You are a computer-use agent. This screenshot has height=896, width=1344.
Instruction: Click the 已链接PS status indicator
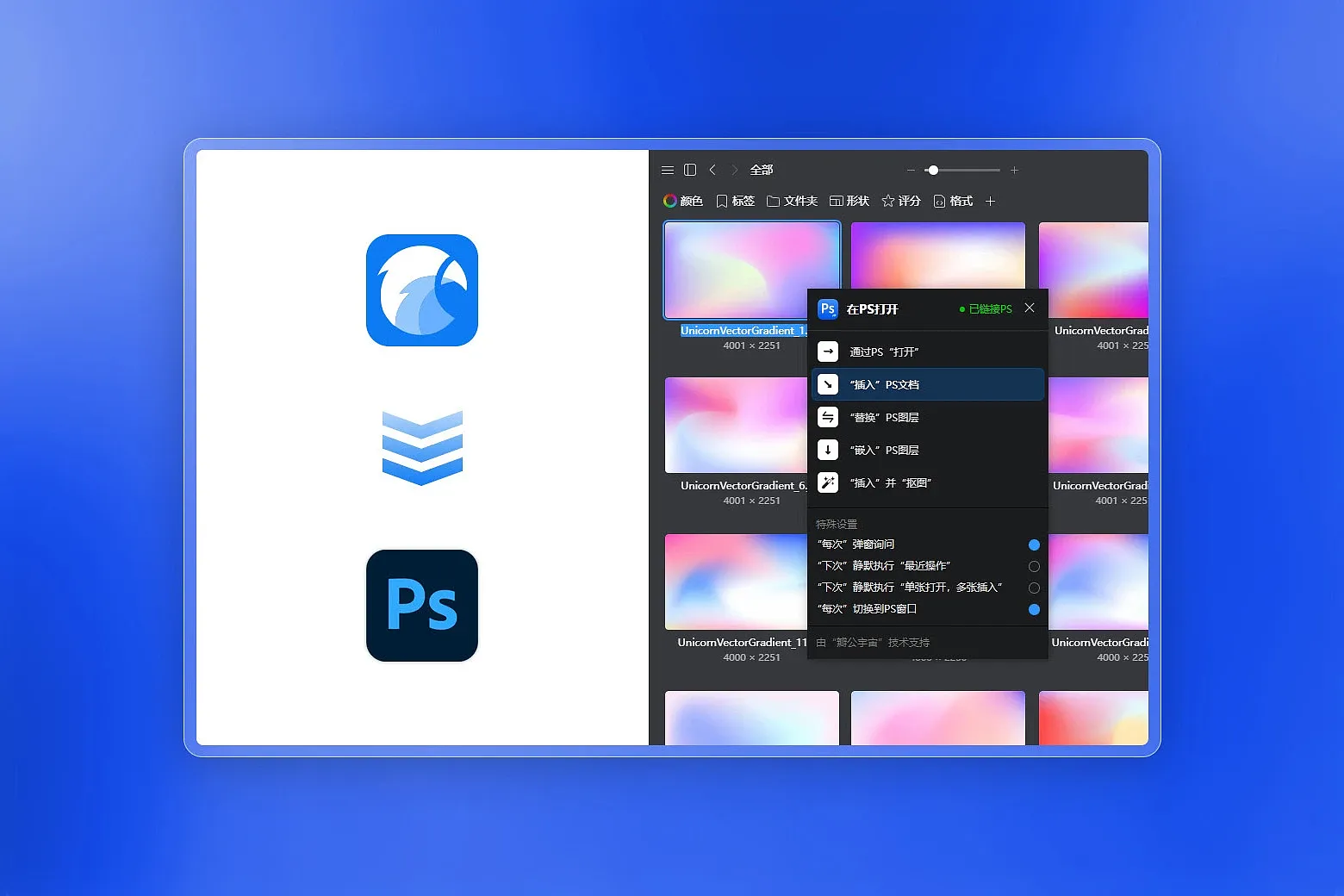click(986, 308)
